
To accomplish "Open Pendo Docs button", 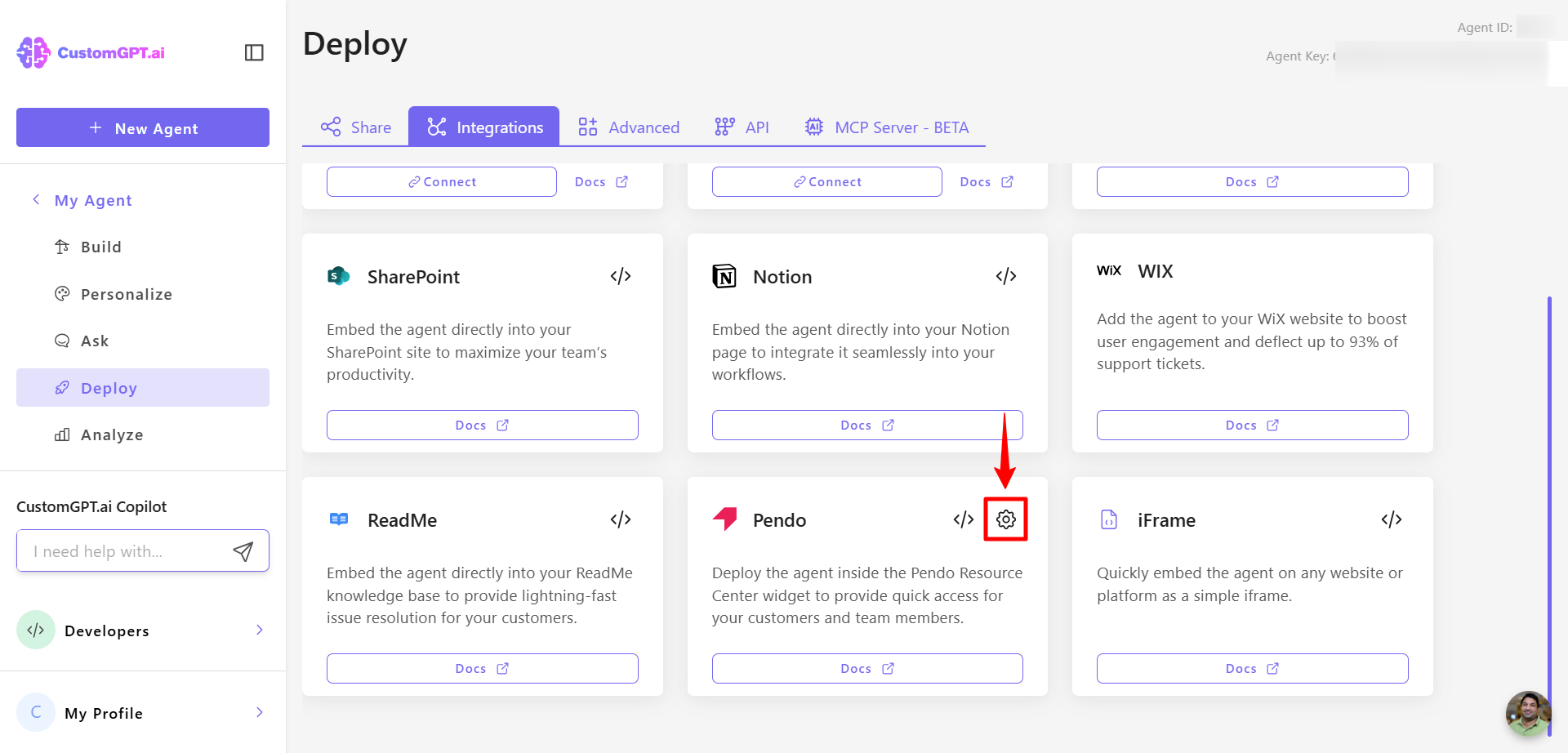I will pos(867,668).
